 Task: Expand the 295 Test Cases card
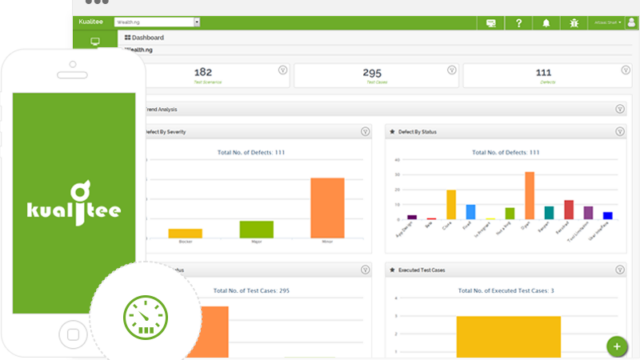click(x=451, y=70)
